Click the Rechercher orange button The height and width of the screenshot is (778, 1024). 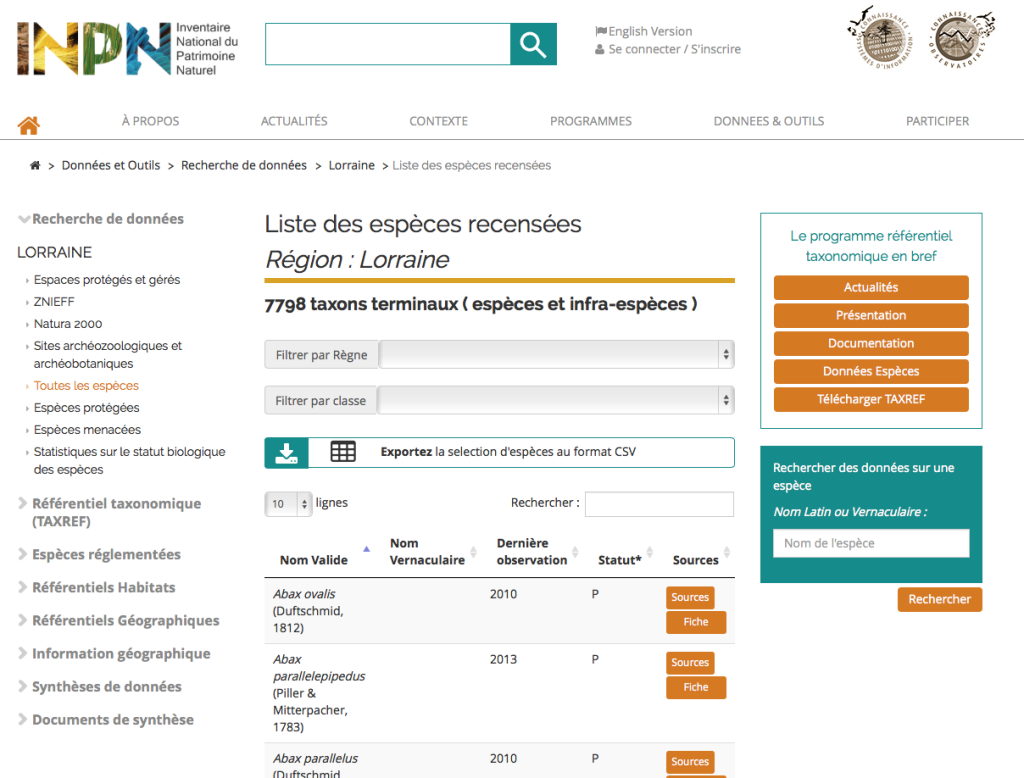click(x=939, y=600)
